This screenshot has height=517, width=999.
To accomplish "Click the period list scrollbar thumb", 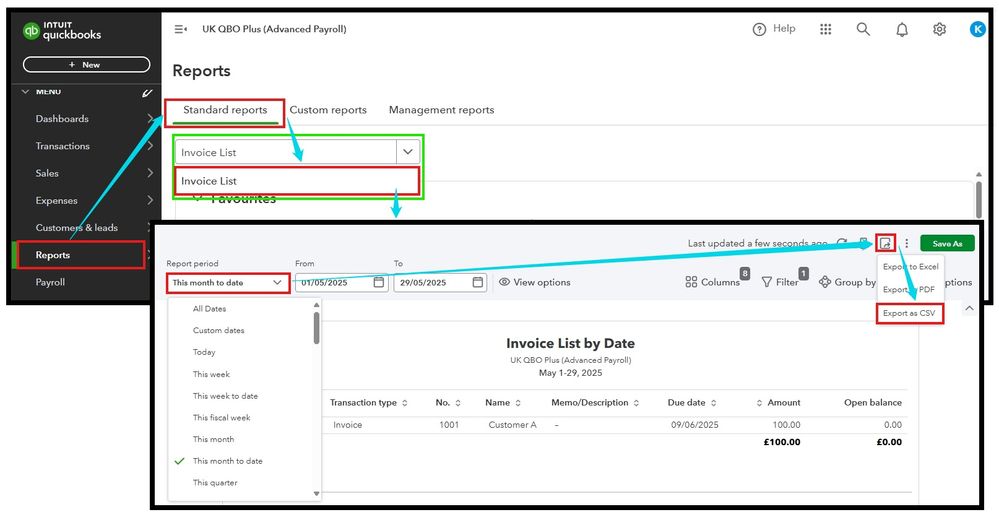I will [x=317, y=328].
